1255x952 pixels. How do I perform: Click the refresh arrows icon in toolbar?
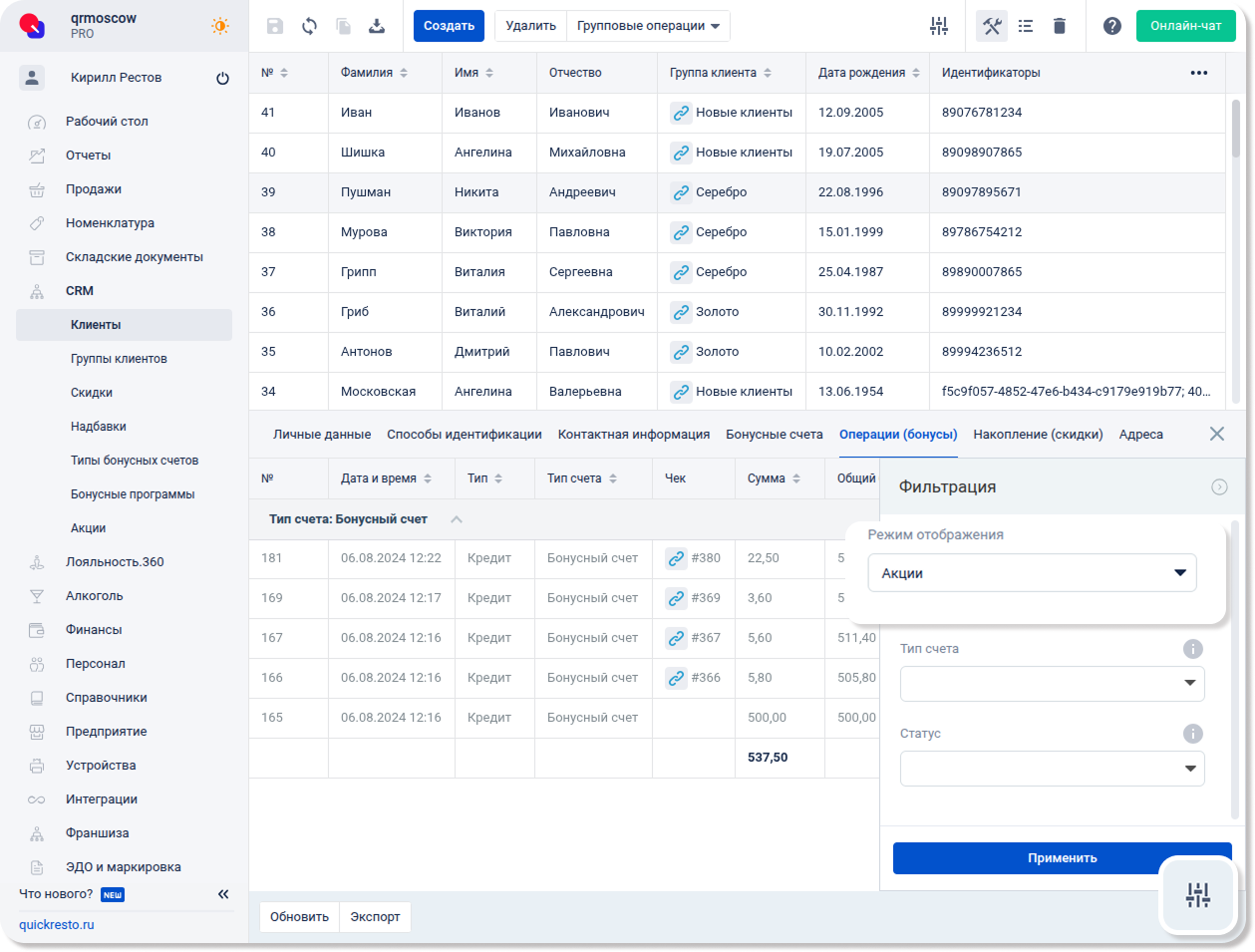[309, 26]
